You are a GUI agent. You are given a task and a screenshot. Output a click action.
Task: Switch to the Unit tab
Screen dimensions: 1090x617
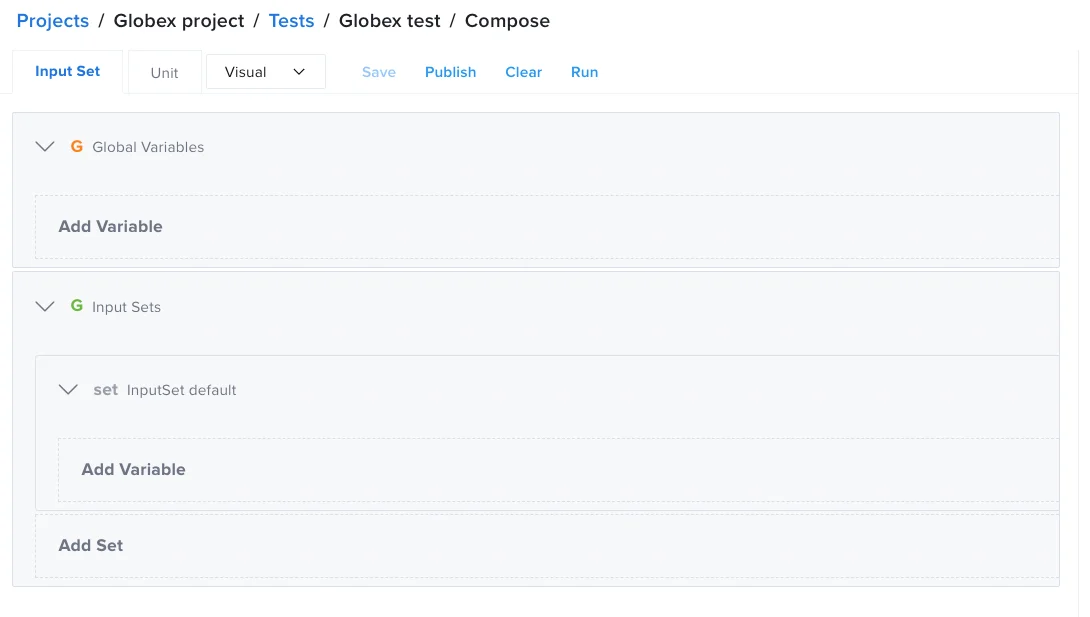[x=164, y=71]
